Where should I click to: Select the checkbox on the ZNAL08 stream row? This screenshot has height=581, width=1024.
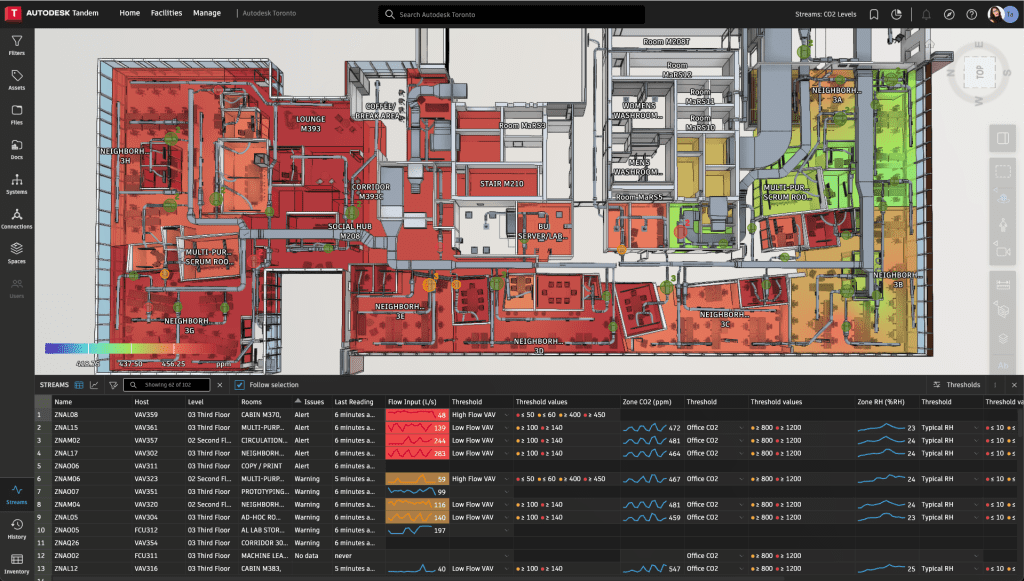[x=42, y=412]
